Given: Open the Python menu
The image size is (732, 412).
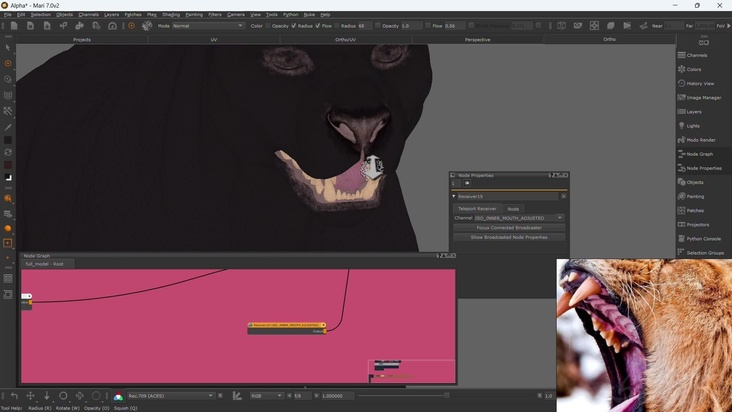Looking at the screenshot, I should point(290,14).
